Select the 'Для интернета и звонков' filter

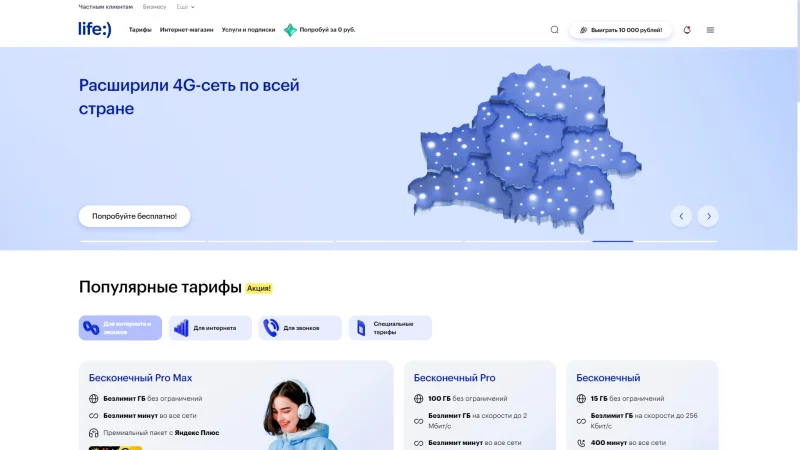tap(120, 328)
